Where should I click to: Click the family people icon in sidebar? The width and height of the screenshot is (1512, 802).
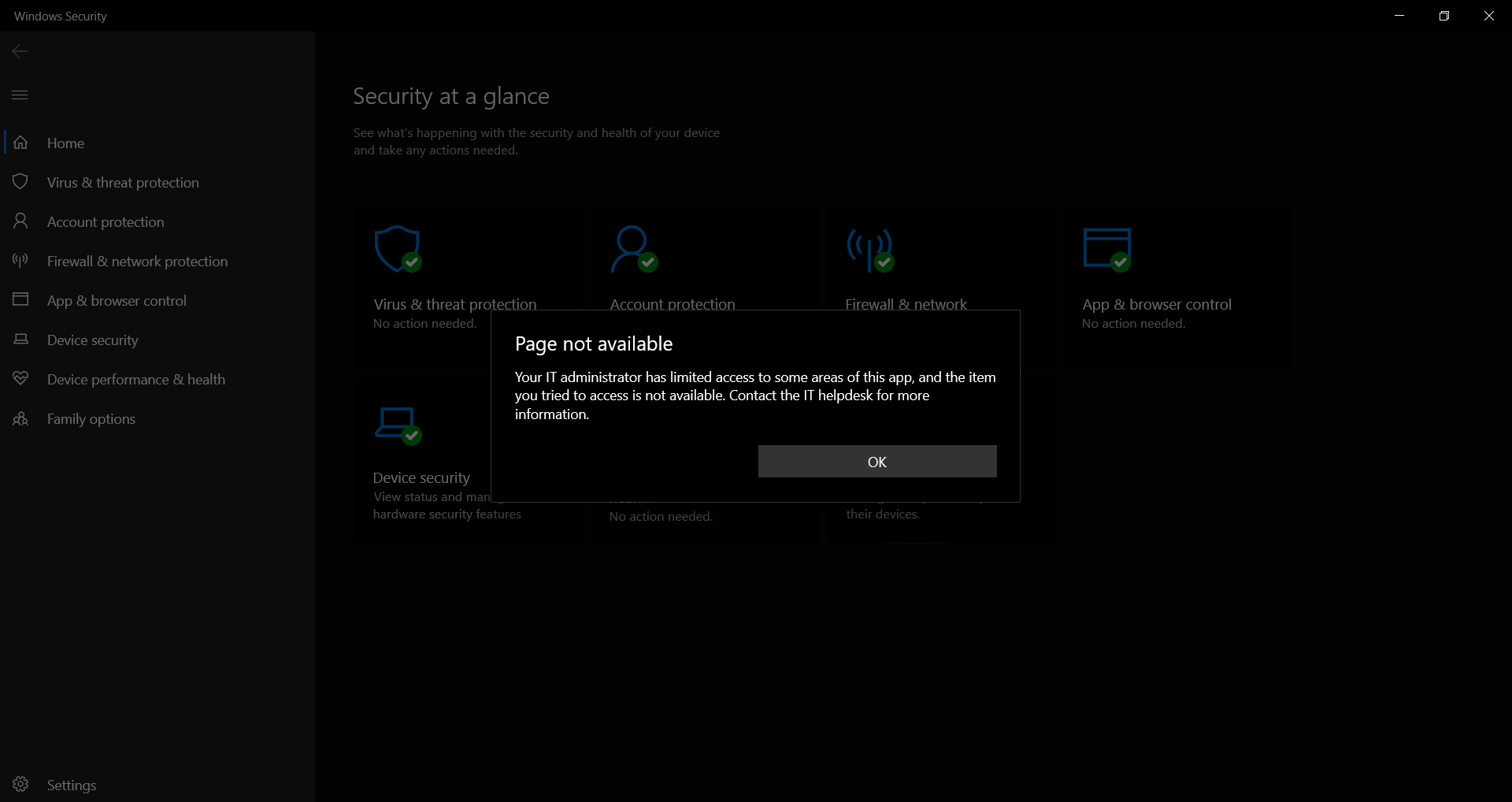pyautogui.click(x=20, y=418)
